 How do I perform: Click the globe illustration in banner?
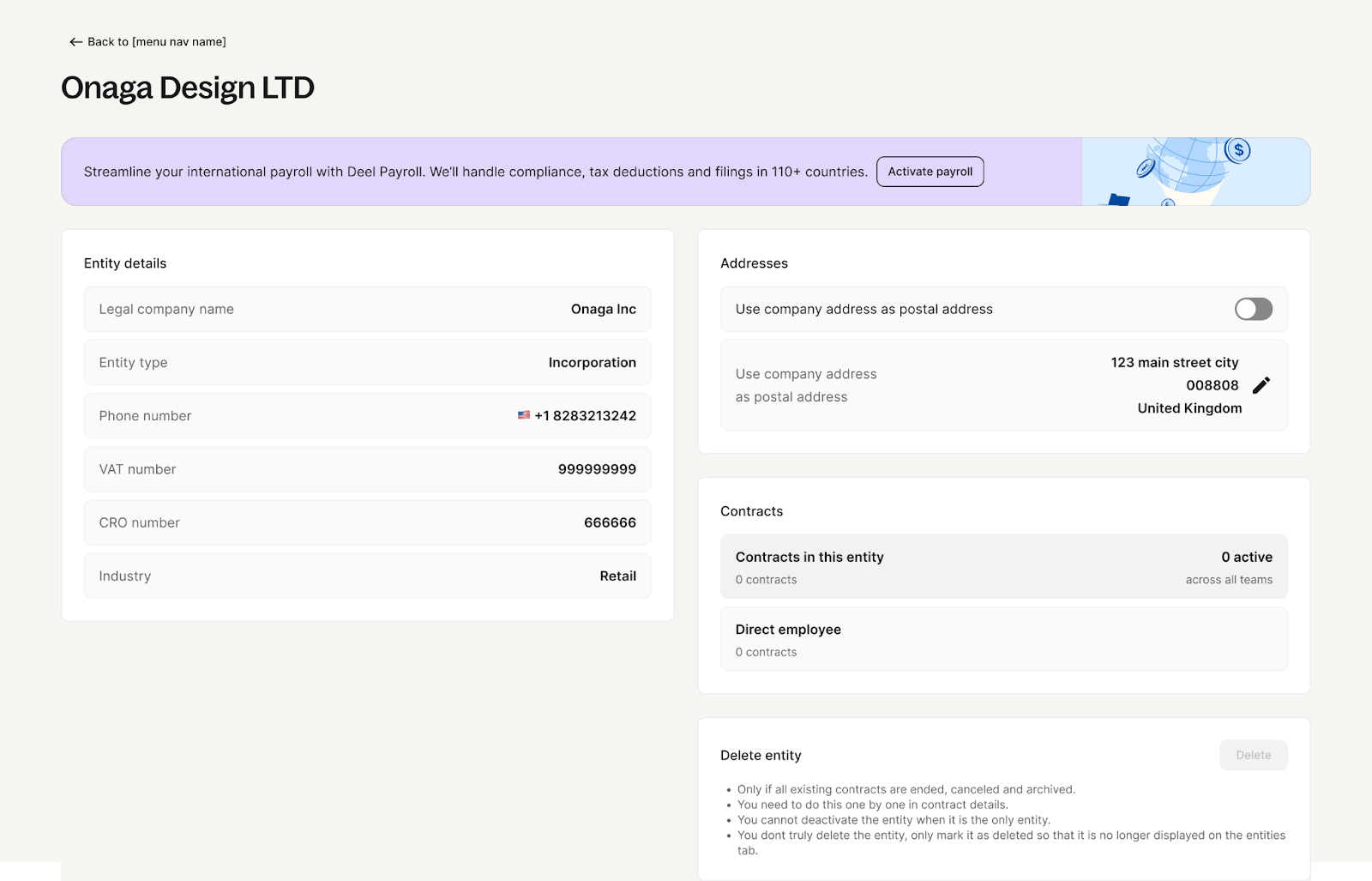pyautogui.click(x=1190, y=167)
